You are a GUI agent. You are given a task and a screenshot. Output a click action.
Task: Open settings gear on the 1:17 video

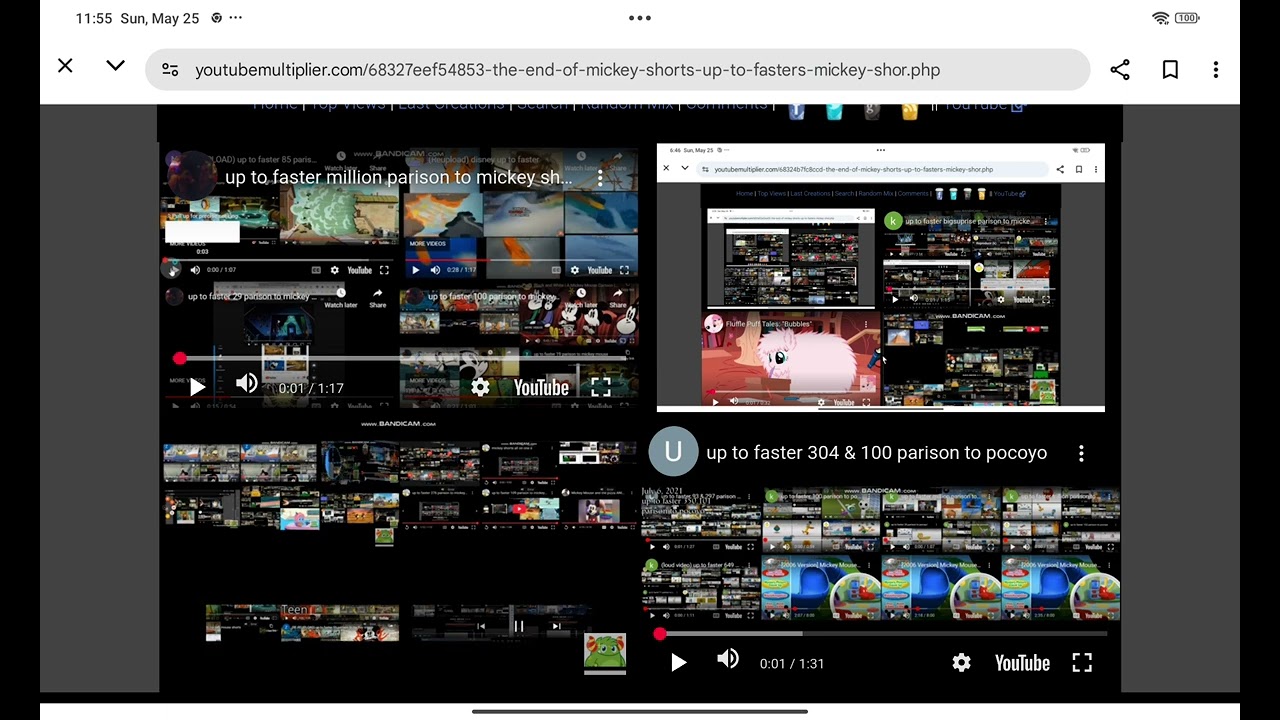480,388
